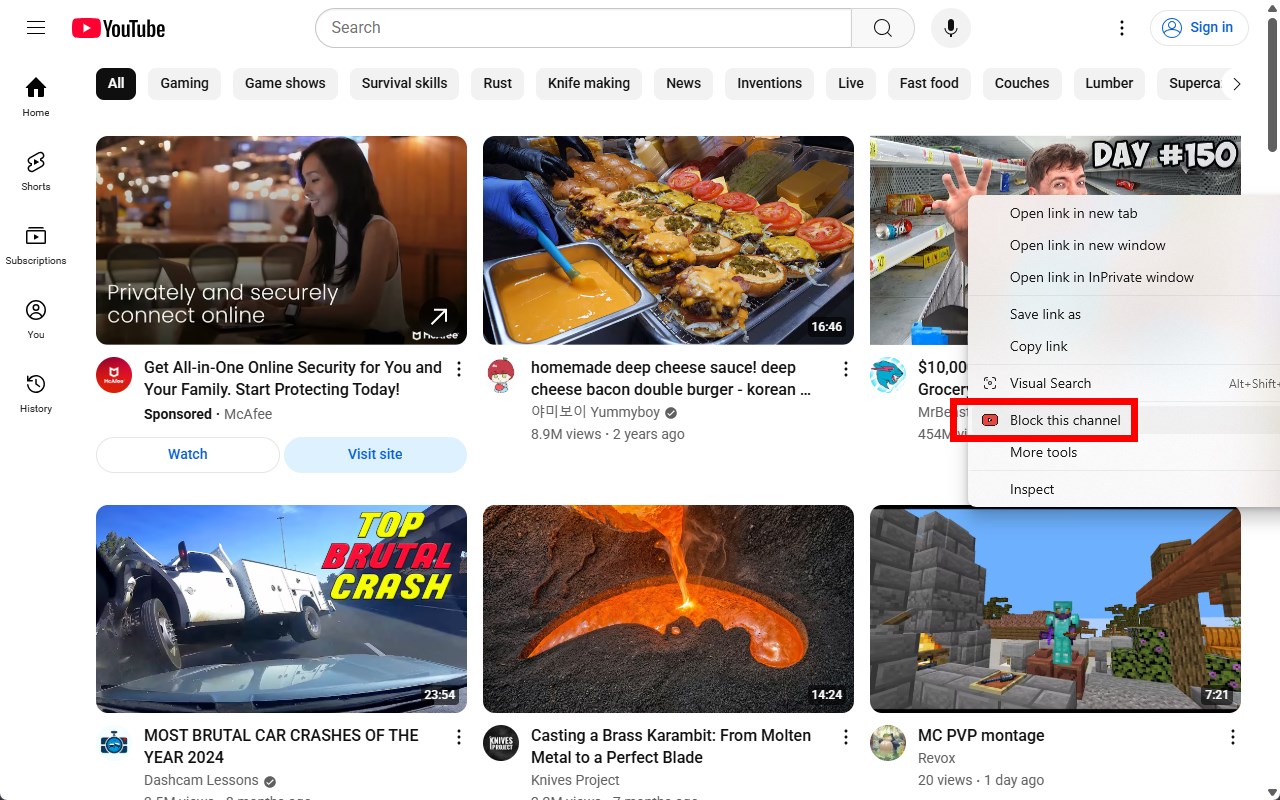Start voice search with microphone

click(950, 28)
